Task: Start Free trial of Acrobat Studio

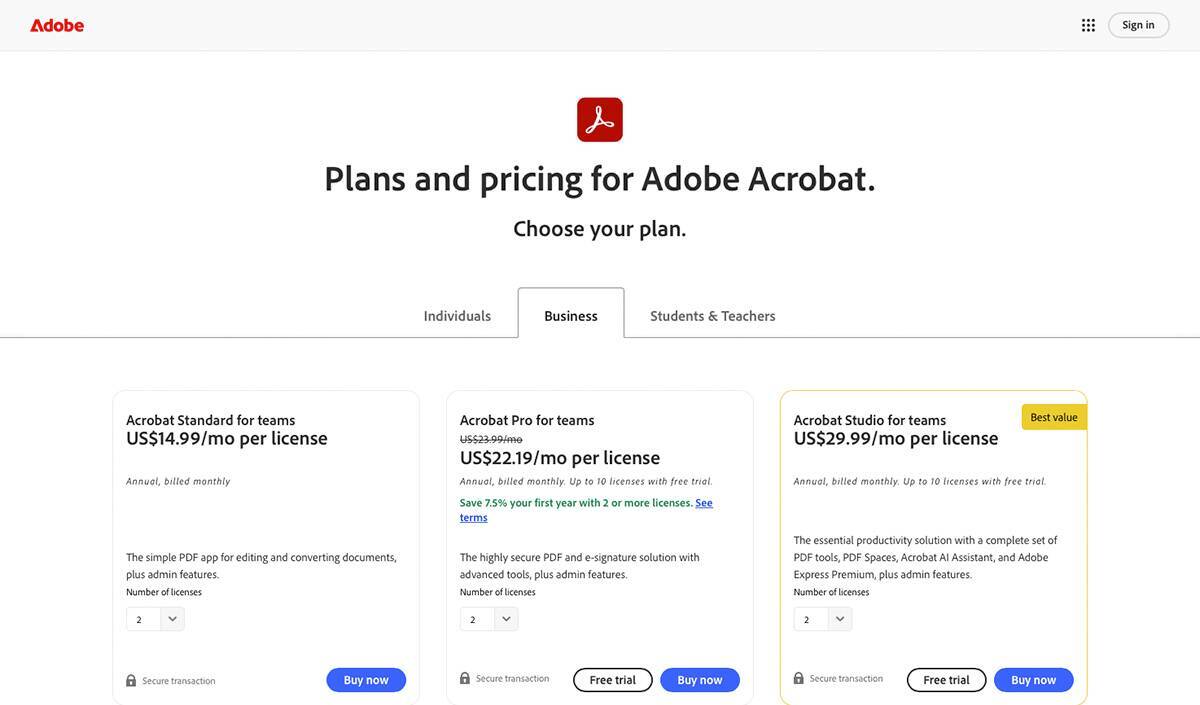Action: pyautogui.click(x=947, y=680)
